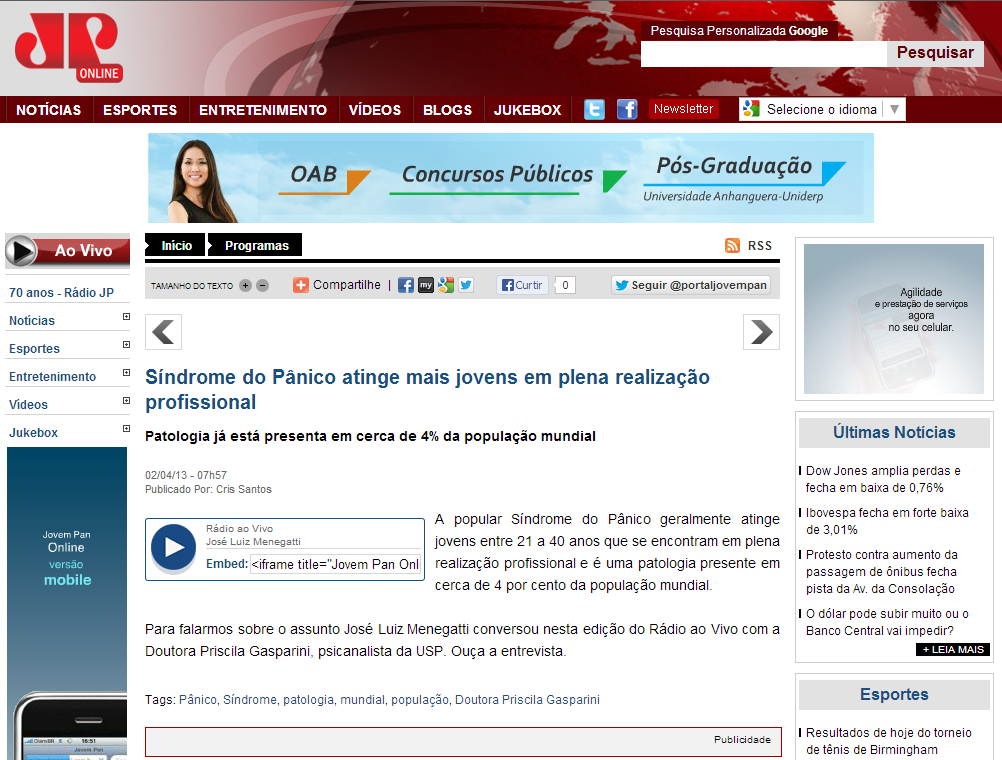1002x760 pixels.
Task: Decrease text size with the minus icon
Action: pyautogui.click(x=263, y=286)
